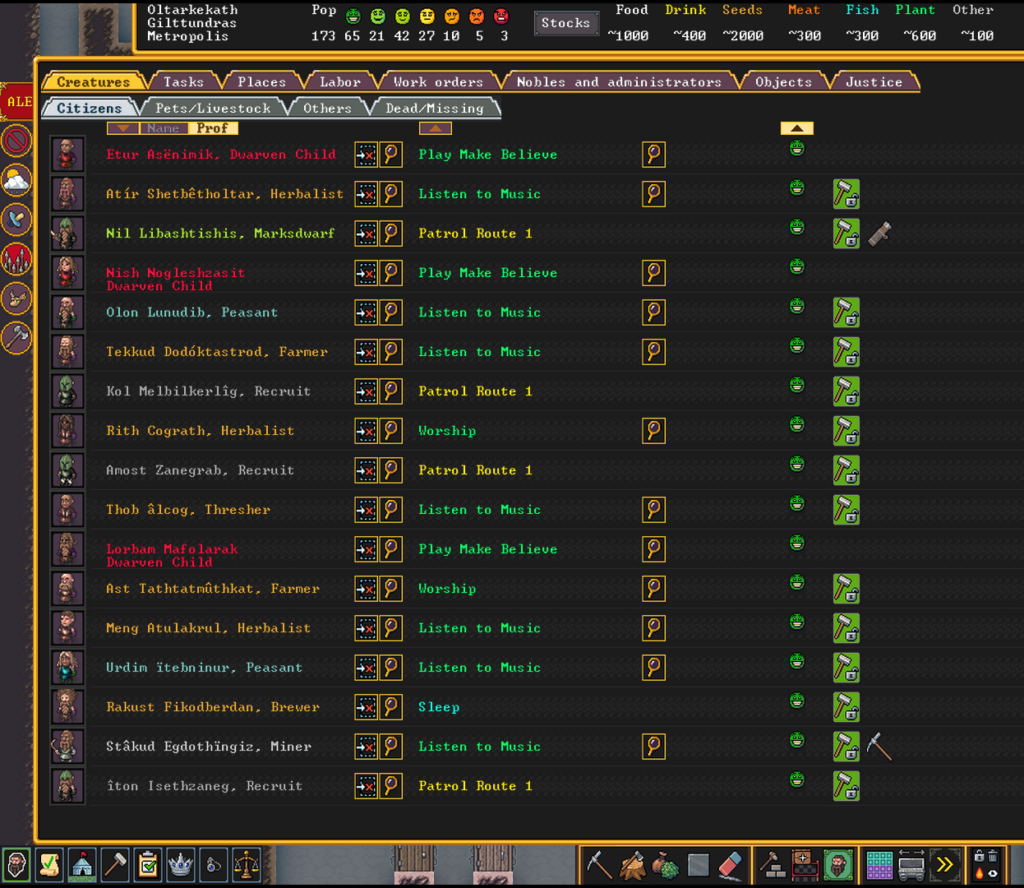Open the hauling routes minecart icon
Screen dimensions: 1024x888
[x=912, y=864]
